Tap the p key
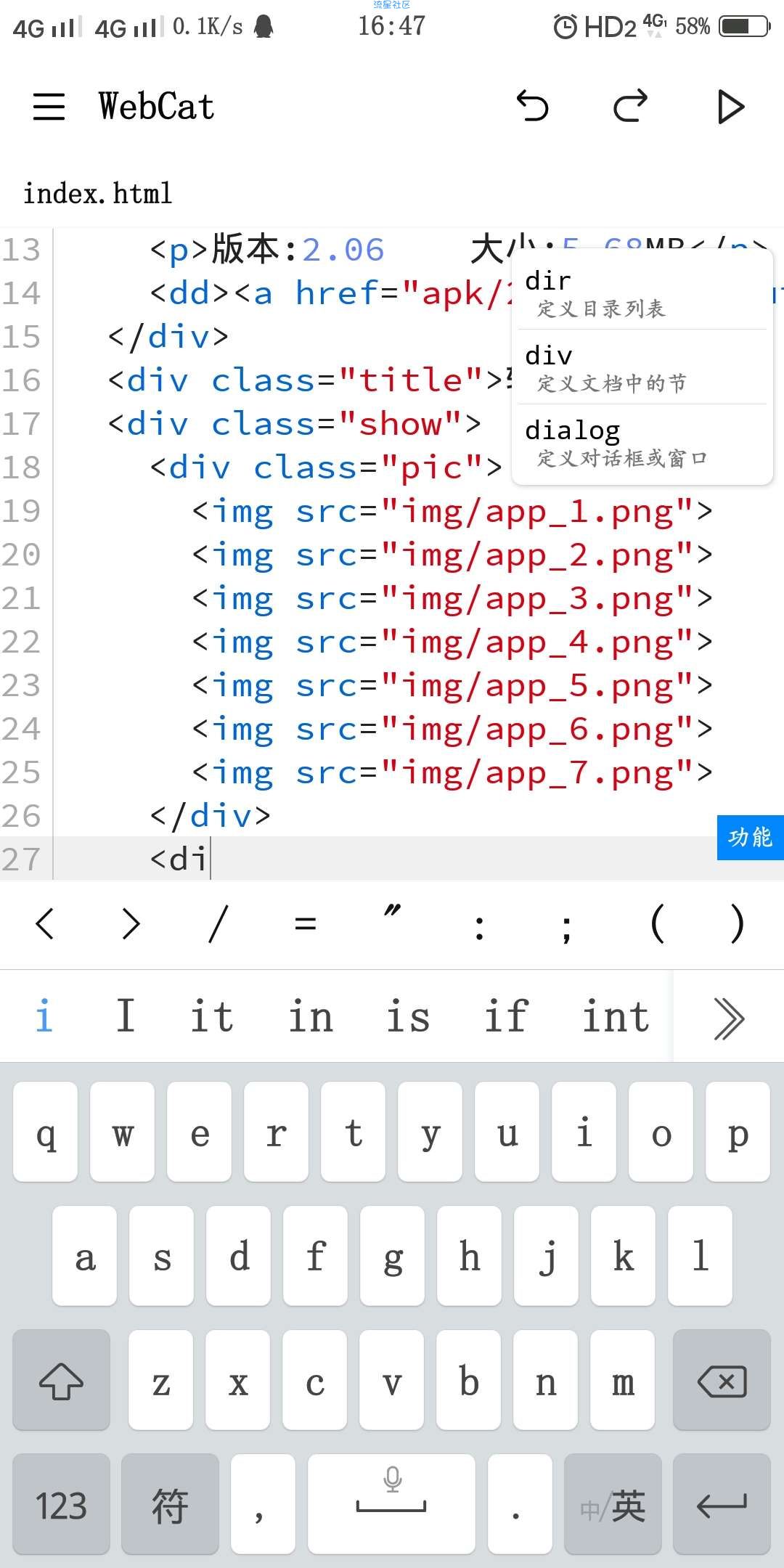784x1568 pixels. (x=738, y=1132)
